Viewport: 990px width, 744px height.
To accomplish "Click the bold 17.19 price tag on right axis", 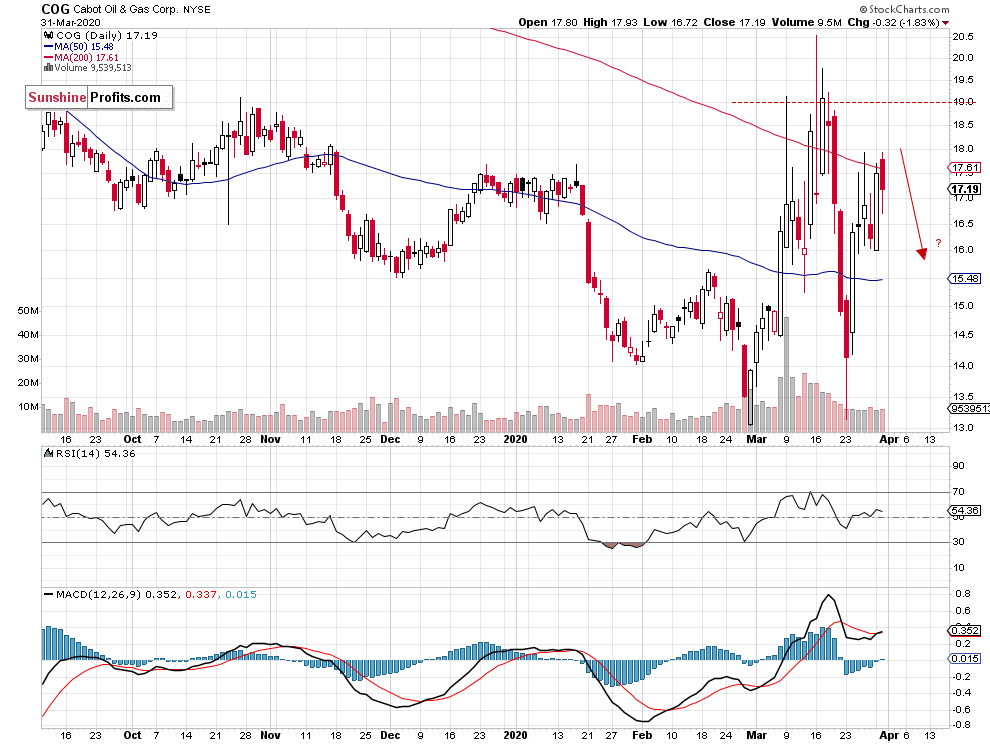I will [x=965, y=189].
